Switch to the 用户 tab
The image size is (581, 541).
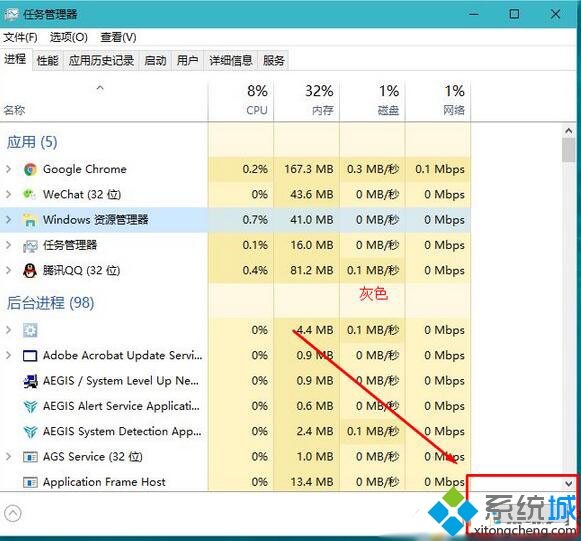tap(187, 60)
